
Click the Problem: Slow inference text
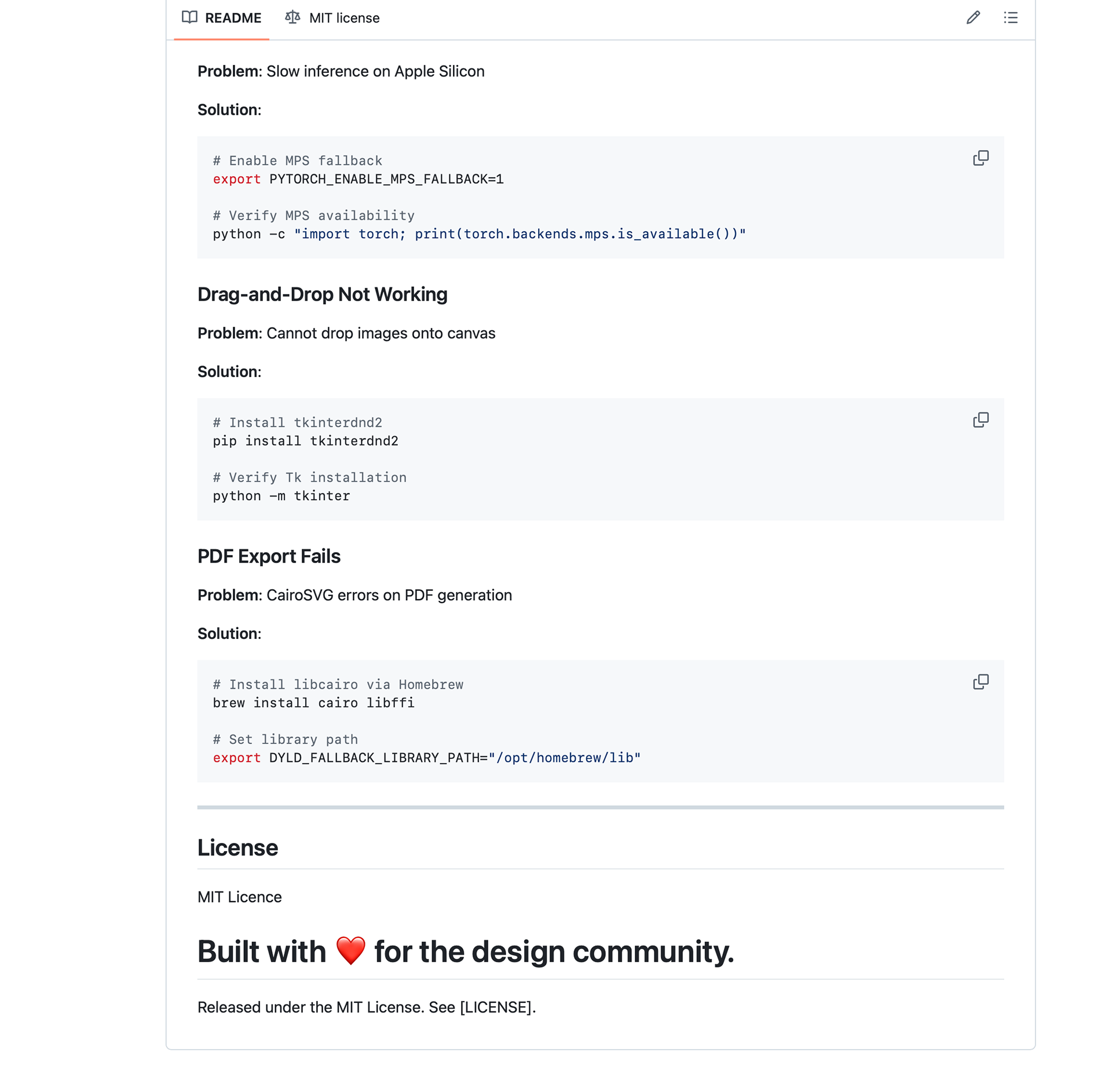click(x=341, y=71)
